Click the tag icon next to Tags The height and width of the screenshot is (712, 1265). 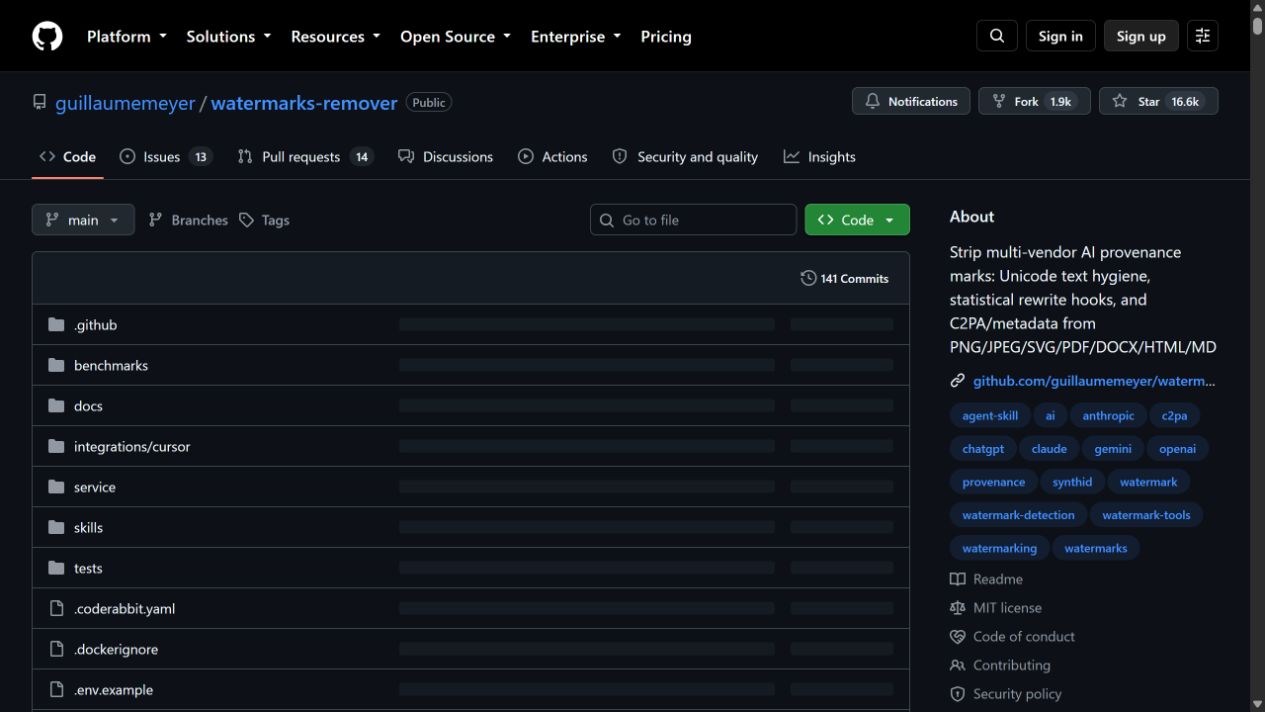[247, 220]
